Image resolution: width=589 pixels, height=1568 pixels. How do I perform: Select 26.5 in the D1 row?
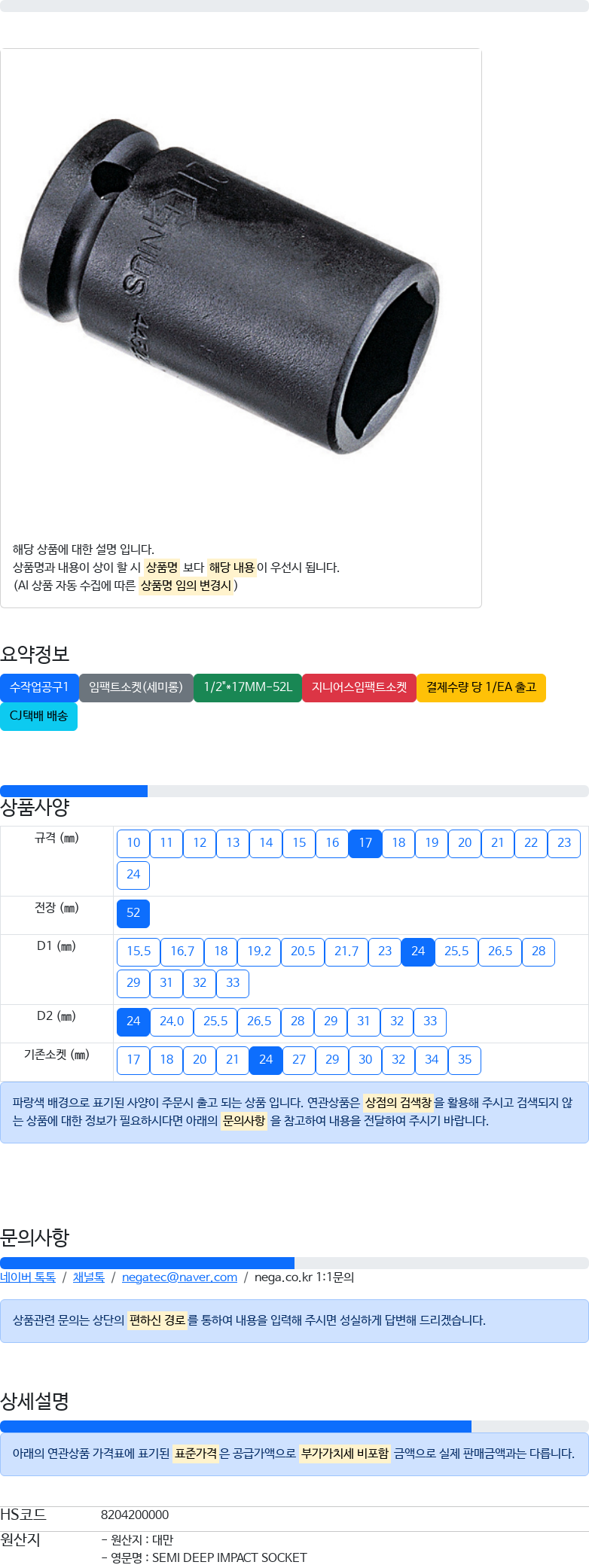click(x=500, y=951)
